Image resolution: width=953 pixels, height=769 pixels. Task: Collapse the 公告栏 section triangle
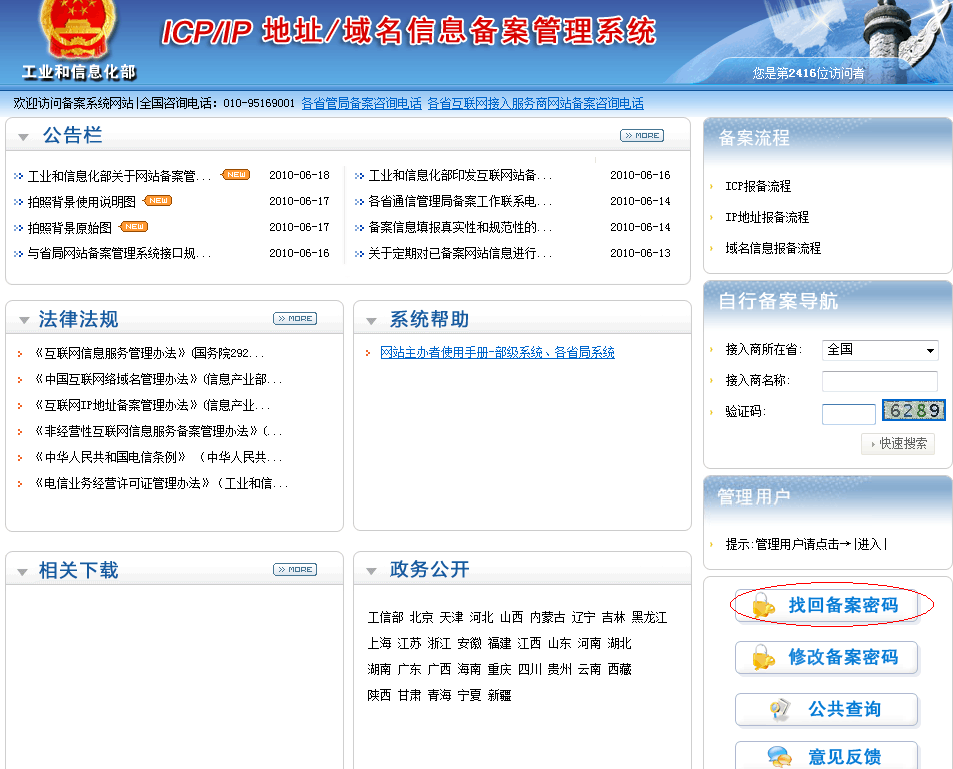[x=24, y=137]
